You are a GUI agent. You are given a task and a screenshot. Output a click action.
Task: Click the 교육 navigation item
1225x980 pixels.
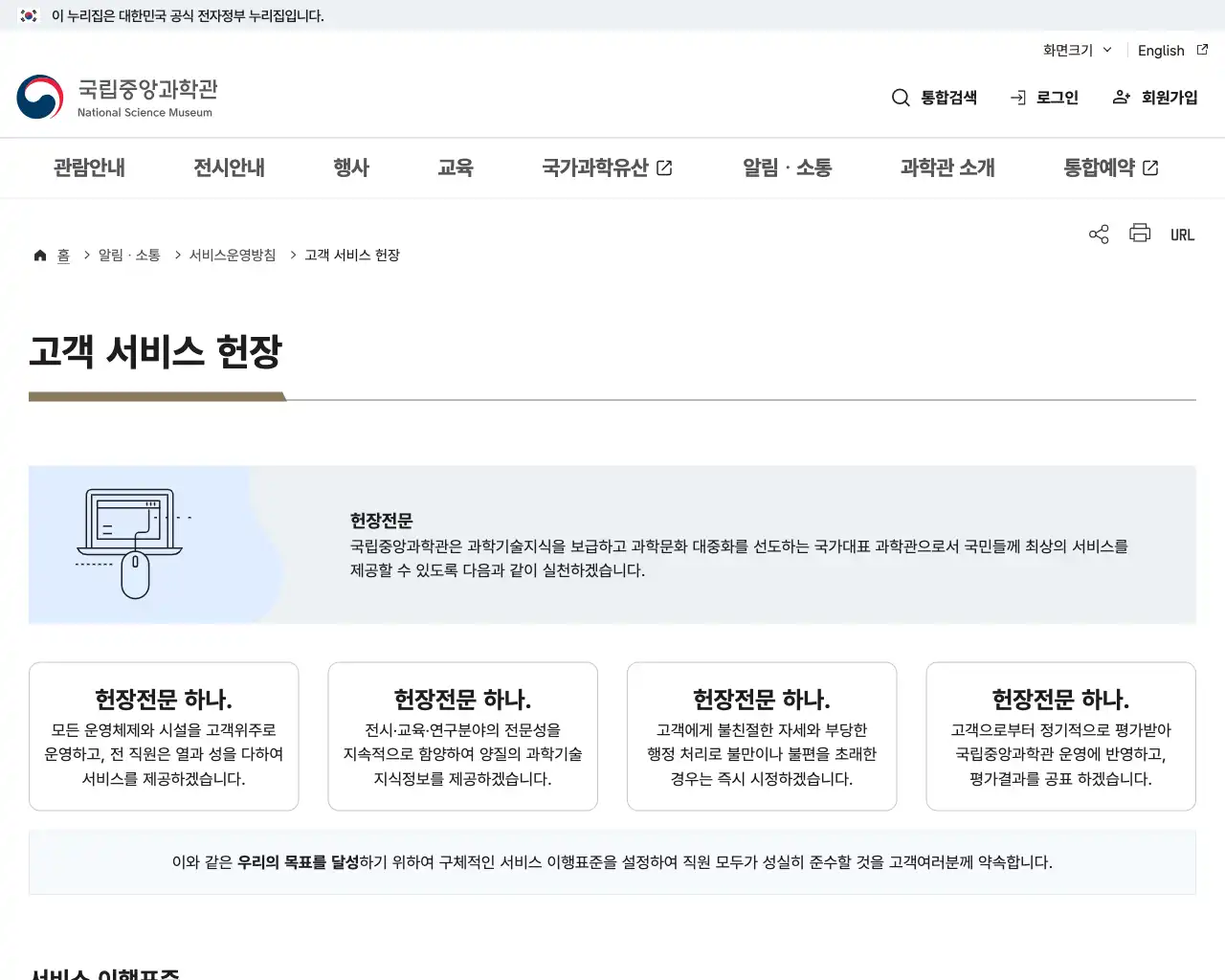(x=455, y=167)
